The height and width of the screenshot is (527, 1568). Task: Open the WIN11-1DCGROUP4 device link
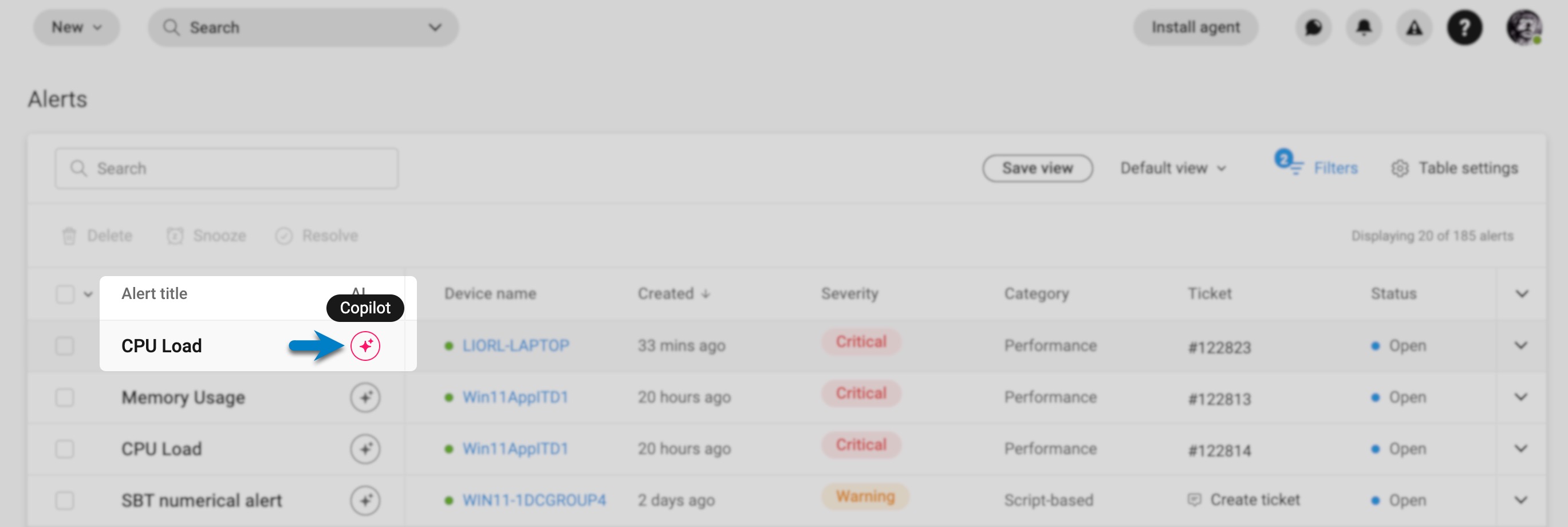[534, 500]
